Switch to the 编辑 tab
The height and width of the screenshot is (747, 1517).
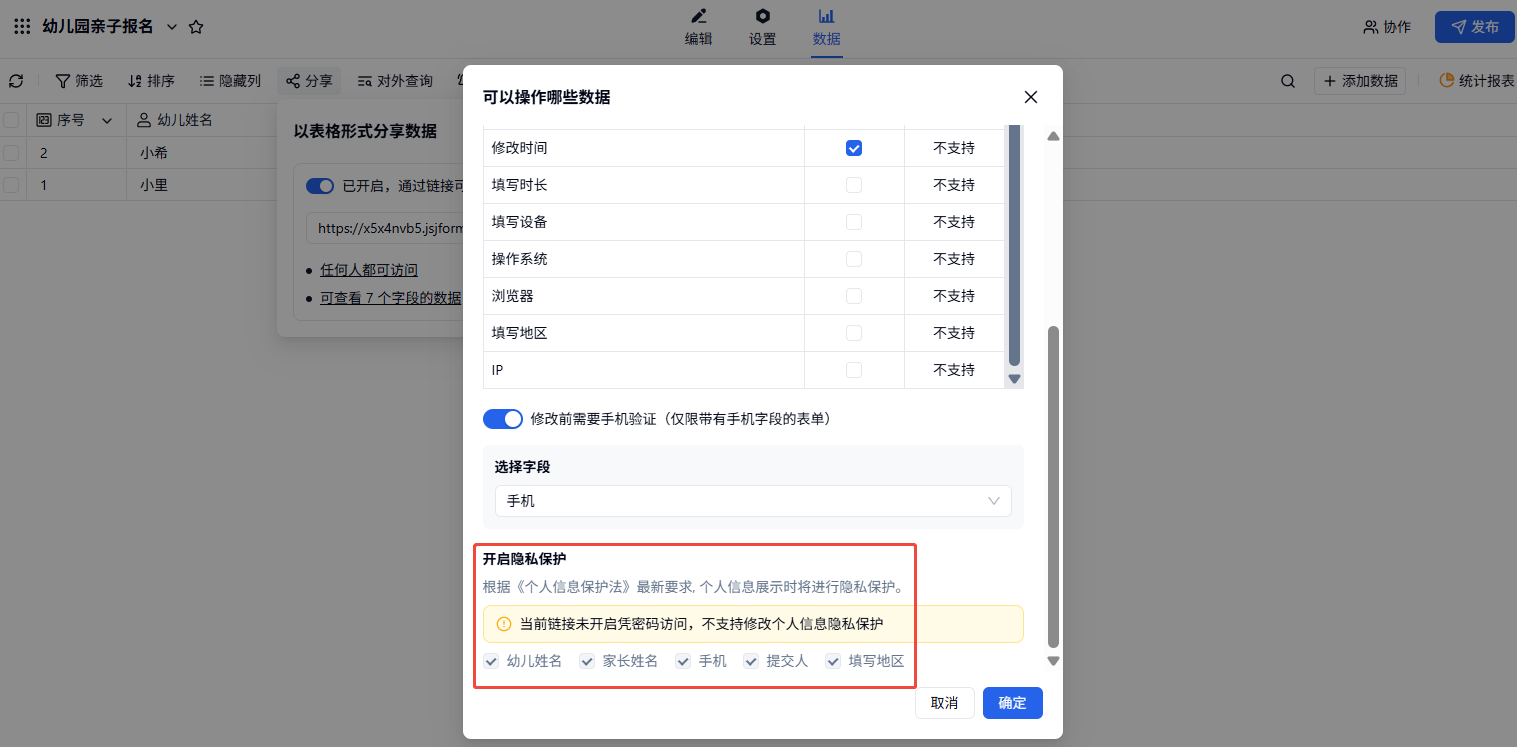(698, 27)
